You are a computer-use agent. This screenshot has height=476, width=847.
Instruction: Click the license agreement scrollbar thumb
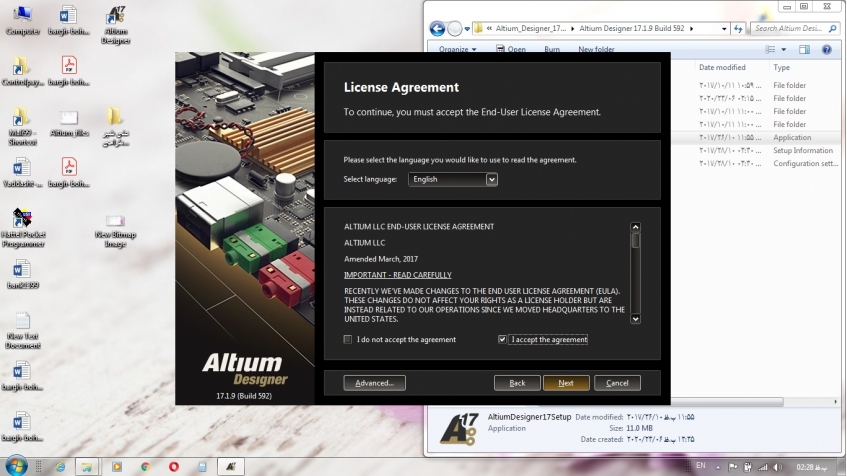pyautogui.click(x=635, y=240)
